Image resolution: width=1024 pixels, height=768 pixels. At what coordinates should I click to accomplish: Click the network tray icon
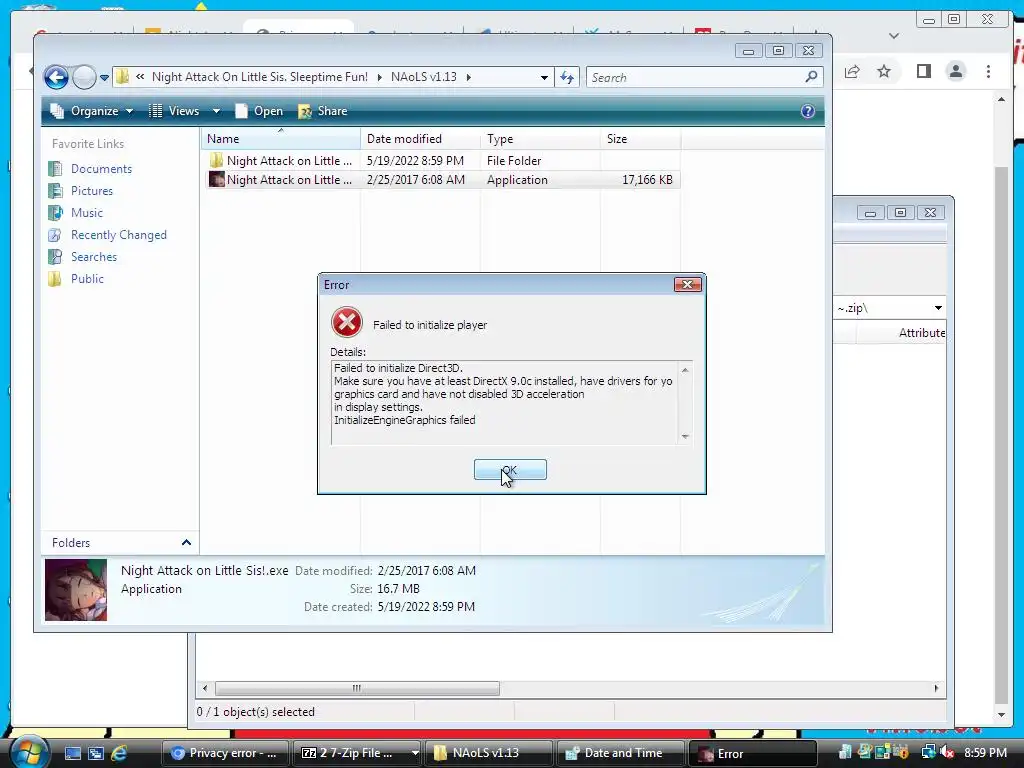pyautogui.click(x=928, y=753)
